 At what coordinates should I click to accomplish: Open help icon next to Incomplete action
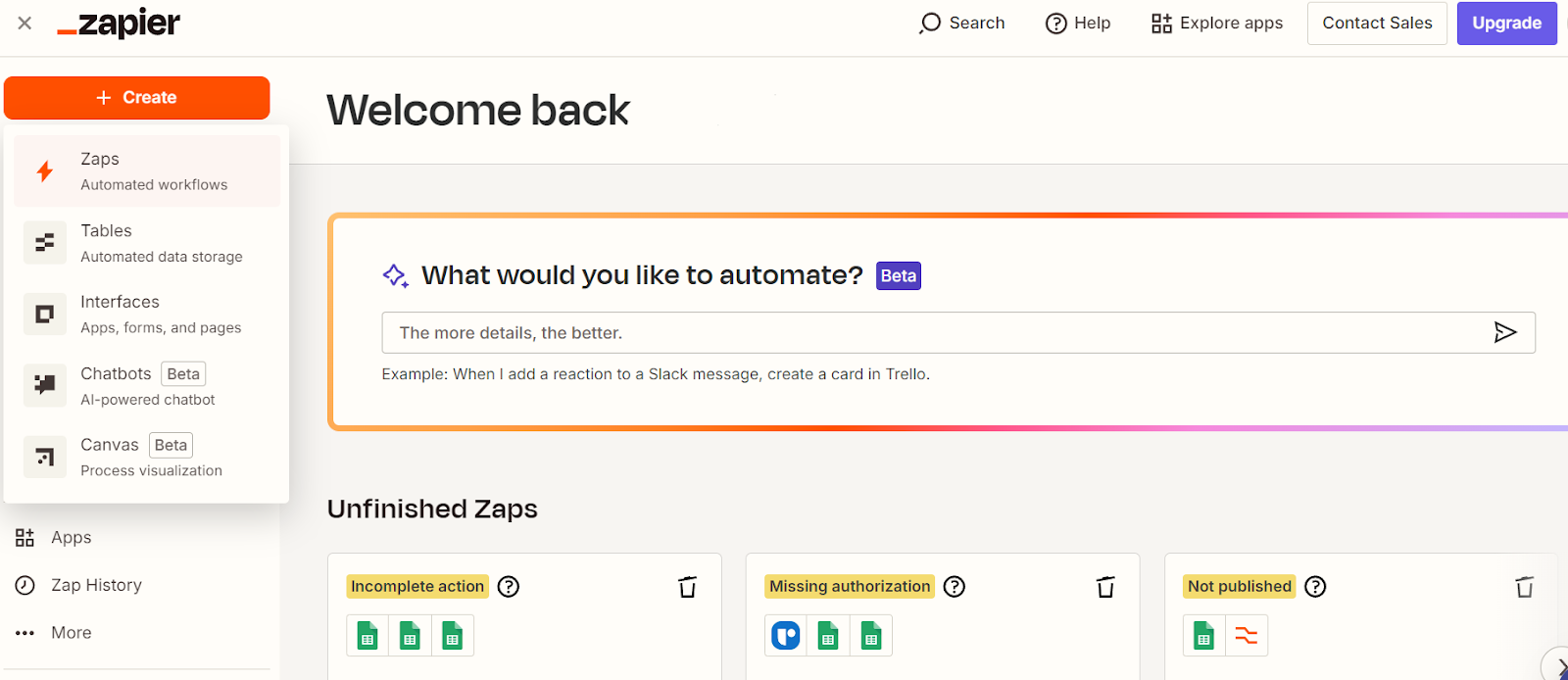click(x=509, y=586)
